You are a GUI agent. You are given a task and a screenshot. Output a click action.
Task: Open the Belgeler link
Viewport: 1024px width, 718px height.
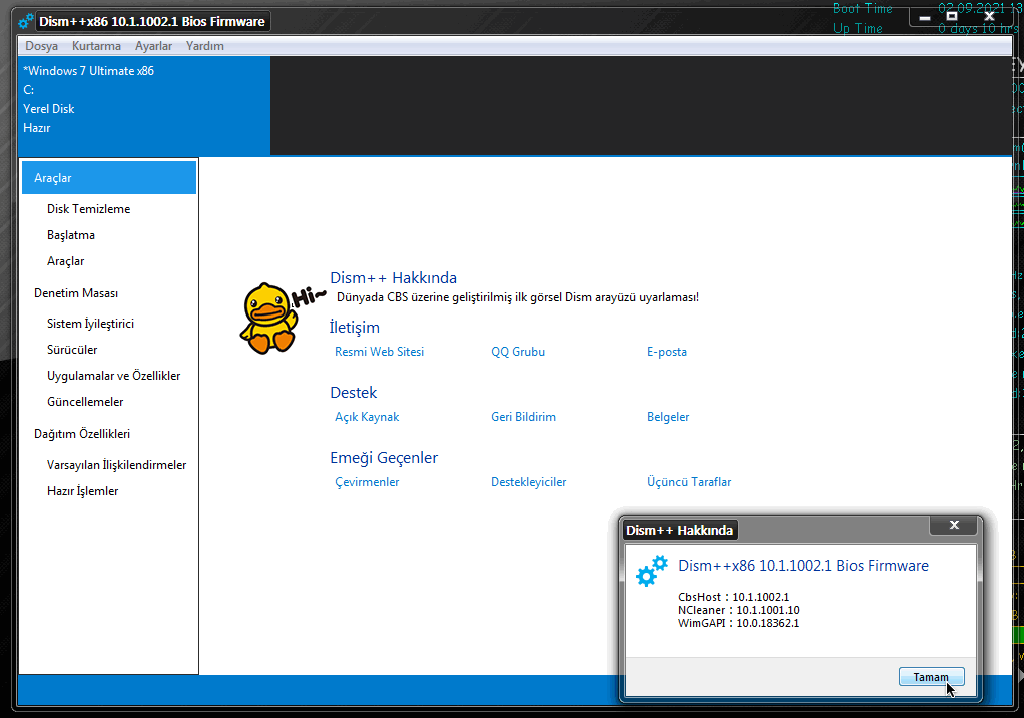668,417
